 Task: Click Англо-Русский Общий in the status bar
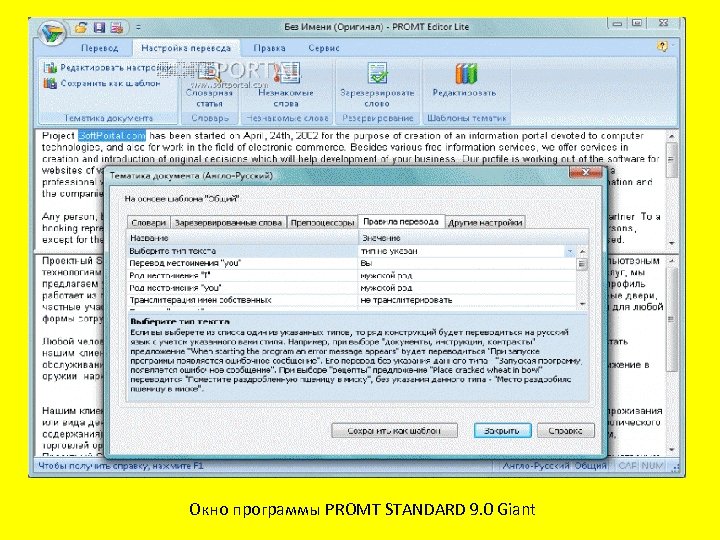click(554, 466)
